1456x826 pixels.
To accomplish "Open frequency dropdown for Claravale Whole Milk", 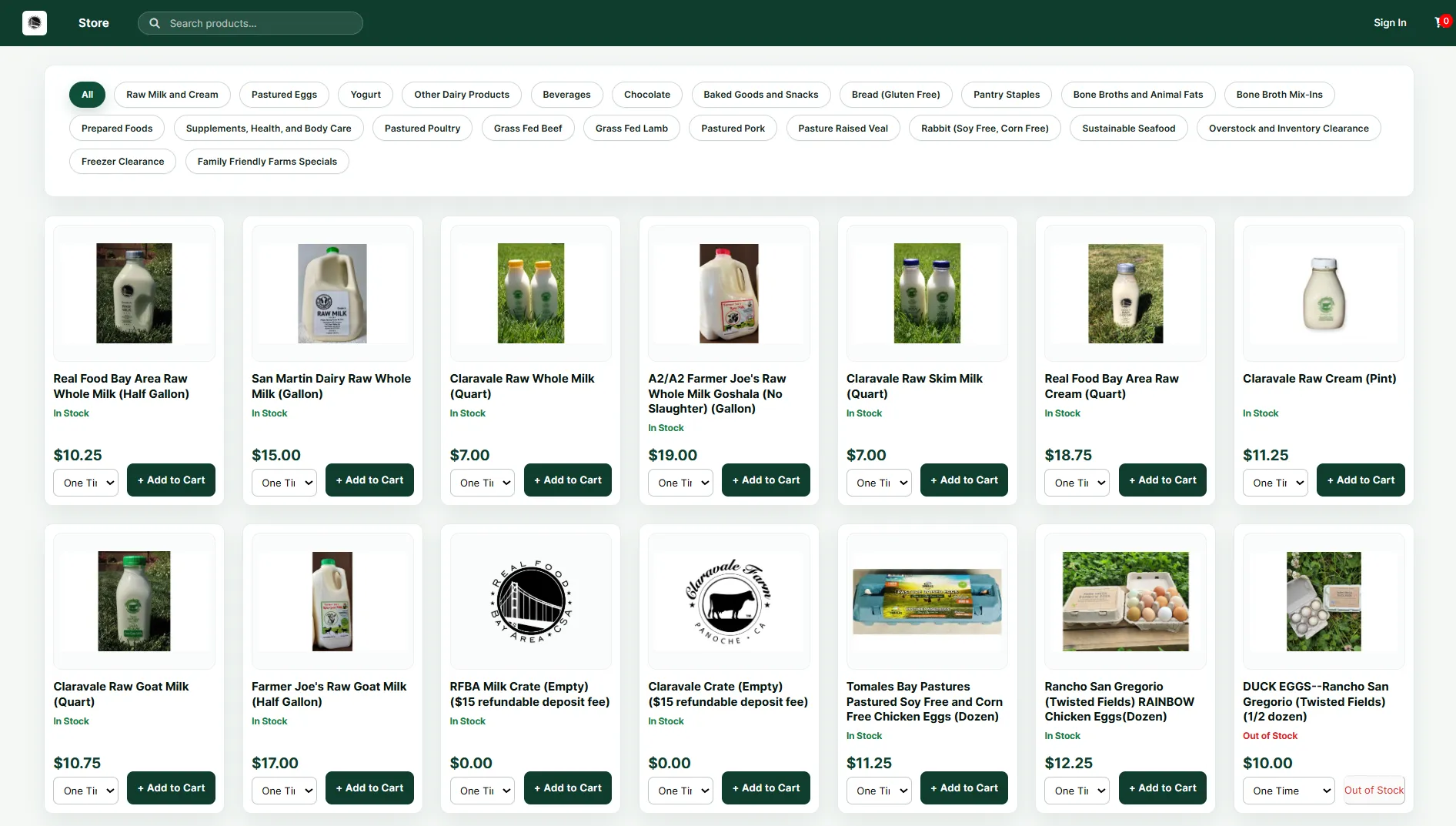I will click(x=483, y=483).
